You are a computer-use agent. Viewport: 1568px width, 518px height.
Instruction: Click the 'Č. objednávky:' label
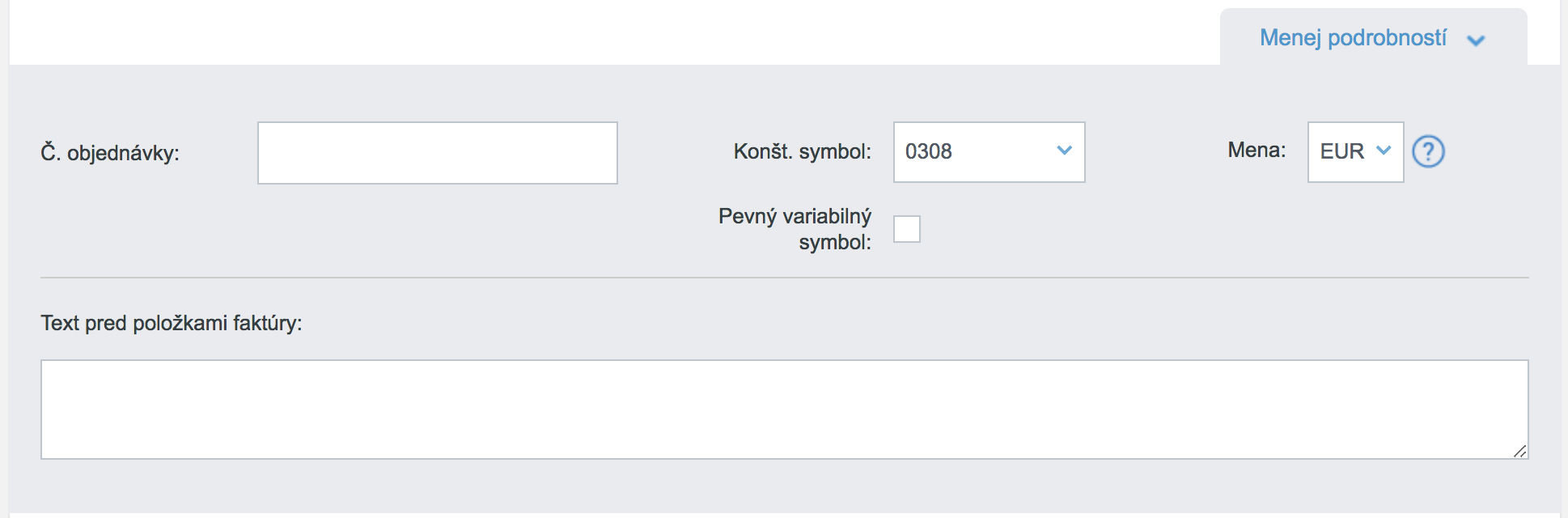coord(110,153)
